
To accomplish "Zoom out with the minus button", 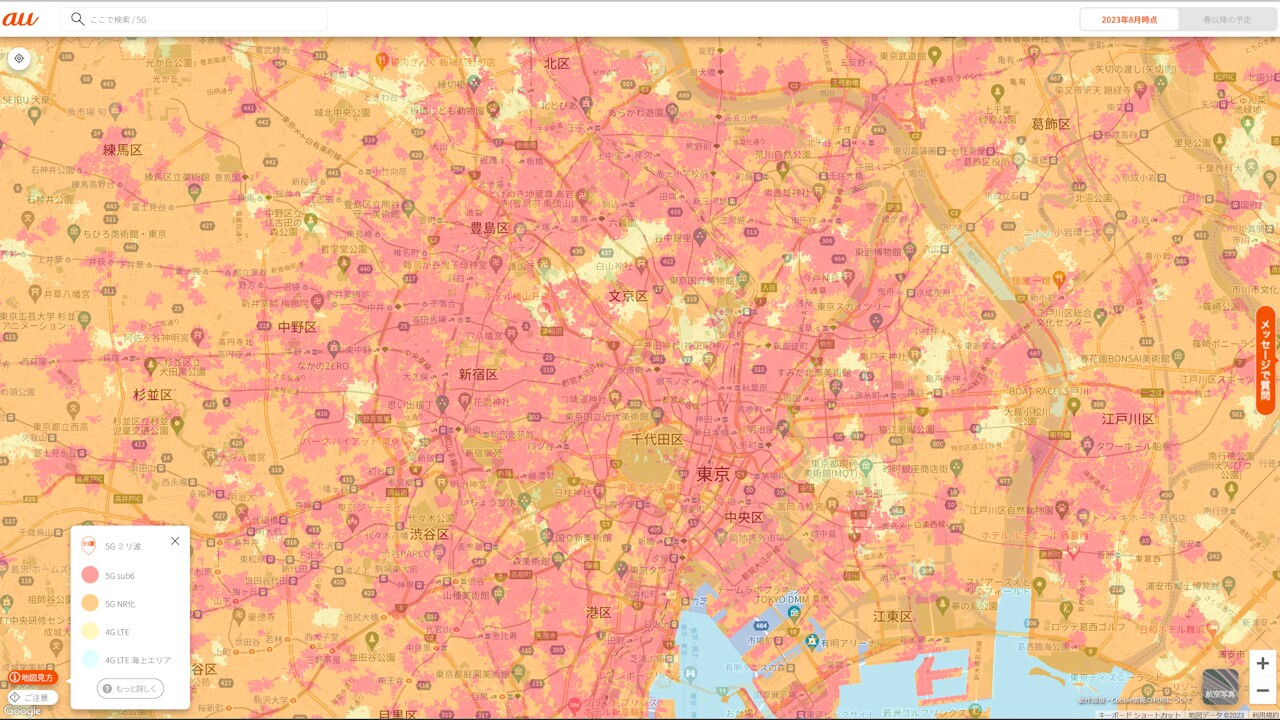I will [x=1263, y=691].
